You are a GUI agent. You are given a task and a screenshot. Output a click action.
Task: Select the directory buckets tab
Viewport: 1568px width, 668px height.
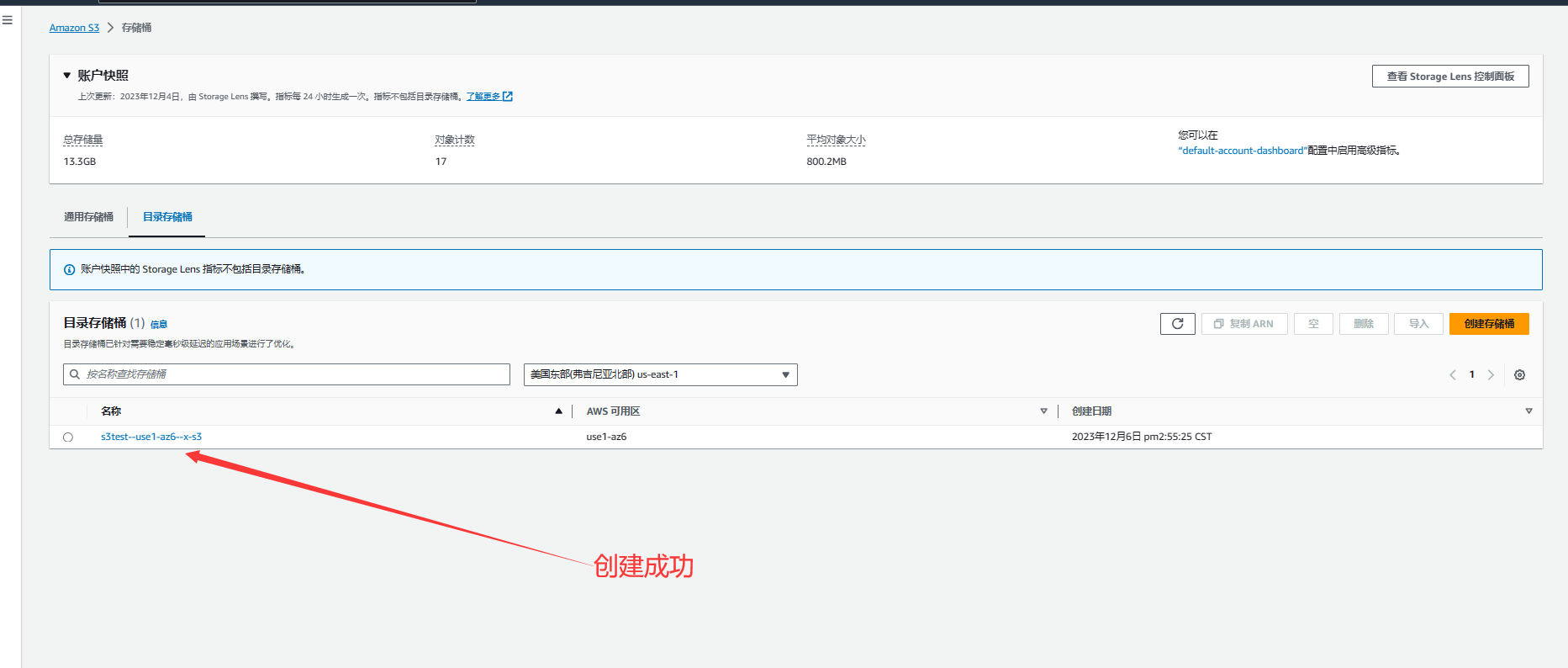(167, 217)
